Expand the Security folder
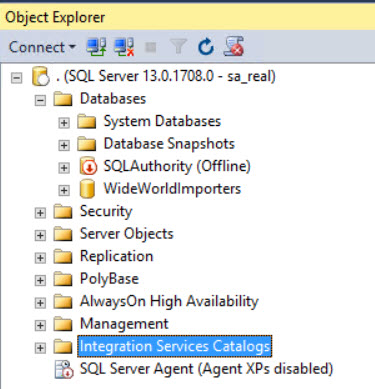This screenshot has width=375, height=389. point(40,213)
